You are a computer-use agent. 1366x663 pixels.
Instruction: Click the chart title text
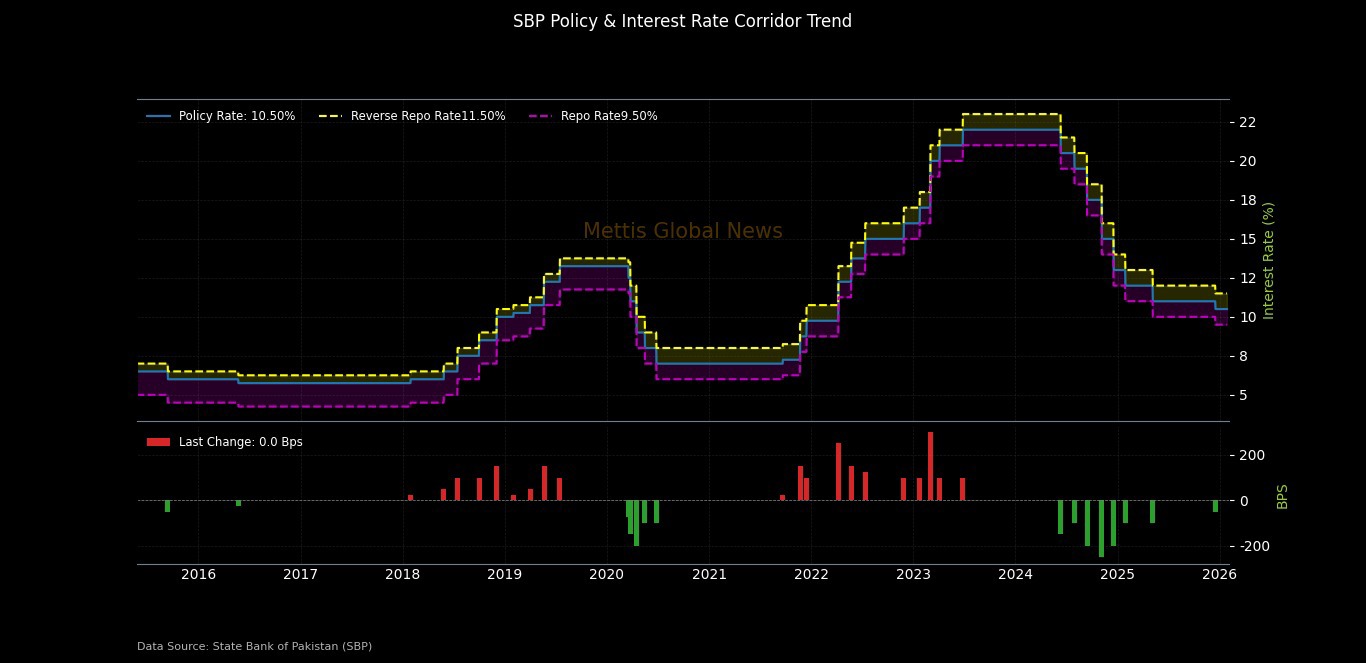pyautogui.click(x=682, y=21)
